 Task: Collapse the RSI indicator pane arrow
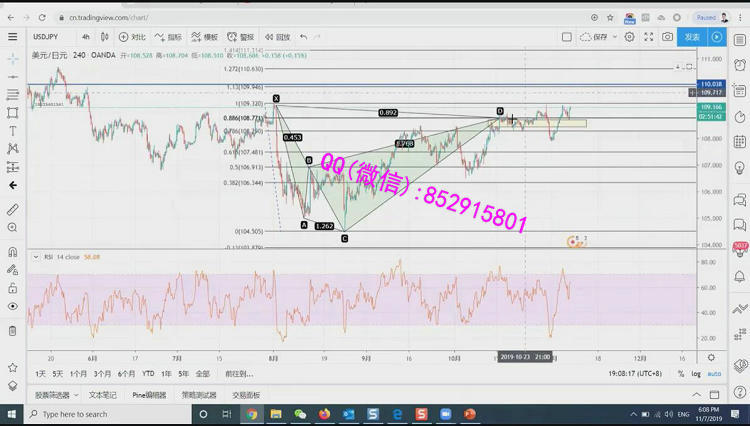coord(35,257)
